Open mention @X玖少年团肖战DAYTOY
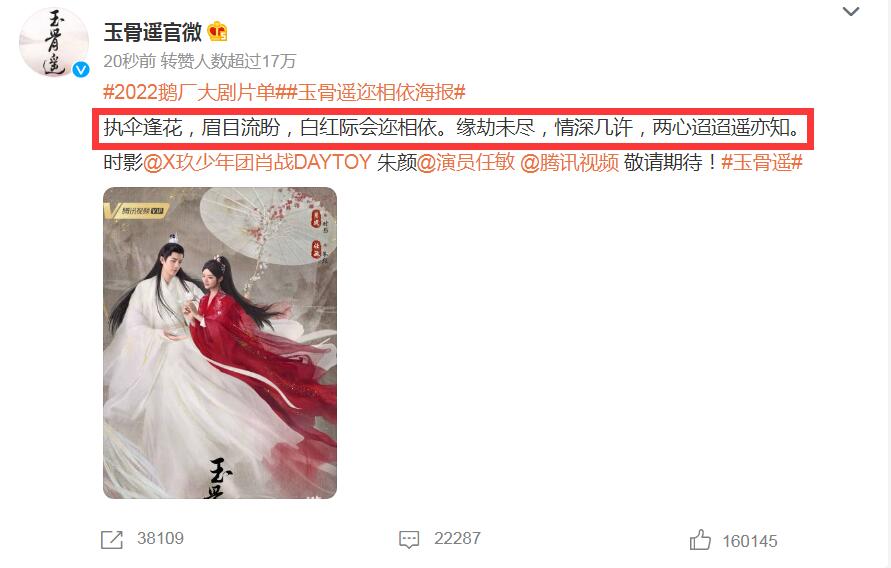891x568 pixels. pyautogui.click(x=257, y=163)
